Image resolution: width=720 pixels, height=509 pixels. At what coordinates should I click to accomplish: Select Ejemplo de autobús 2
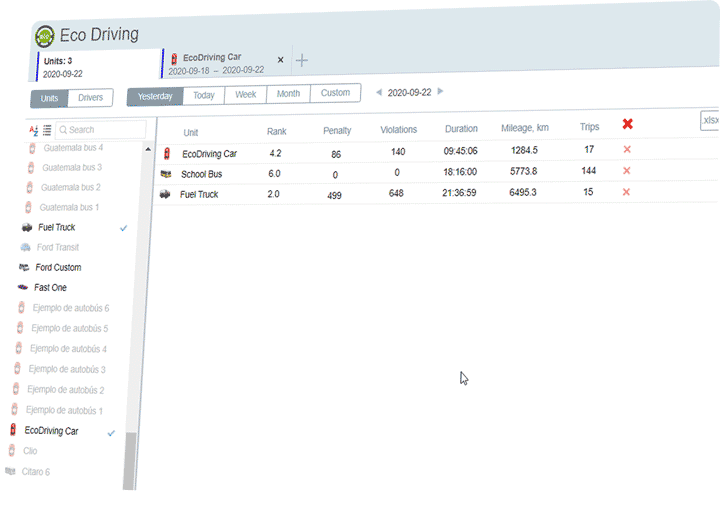pyautogui.click(x=65, y=390)
